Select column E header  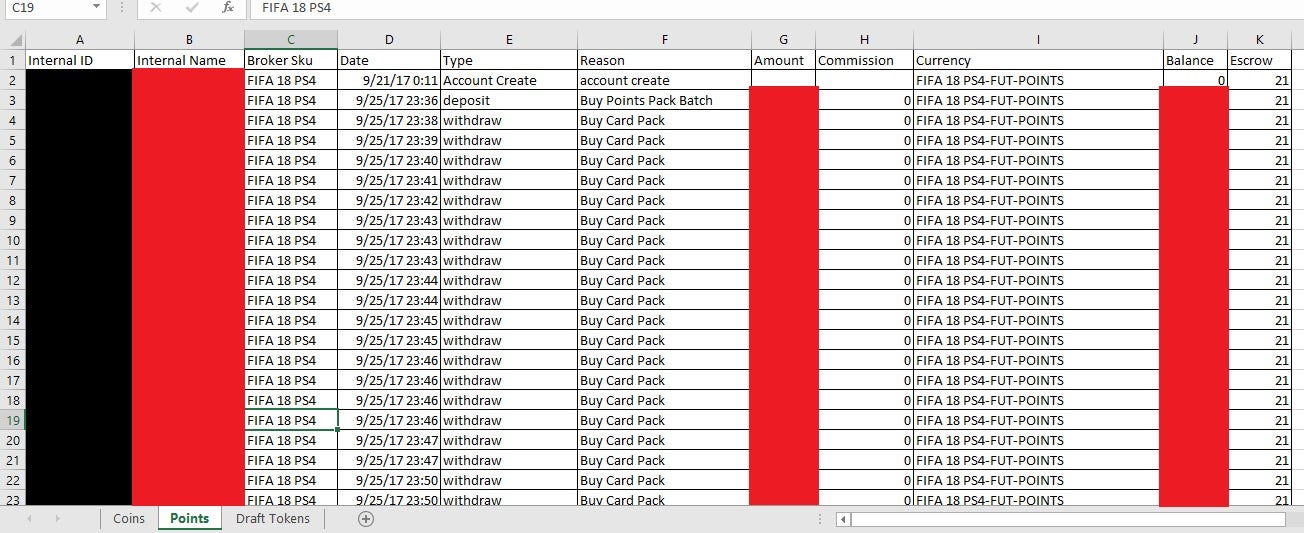pyautogui.click(x=509, y=40)
